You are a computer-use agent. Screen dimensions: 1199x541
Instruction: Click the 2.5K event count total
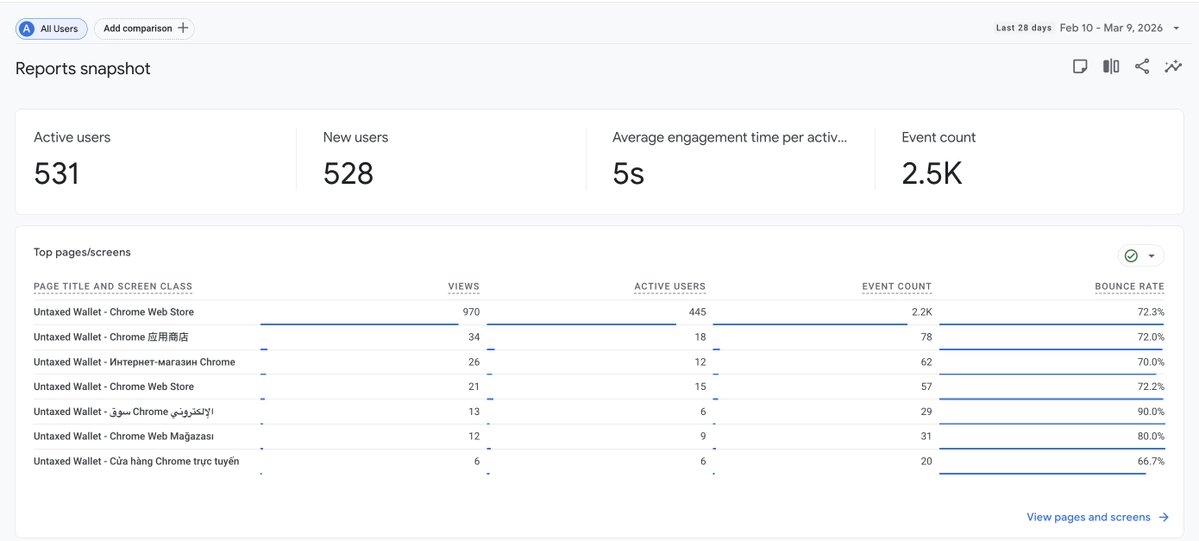point(931,174)
